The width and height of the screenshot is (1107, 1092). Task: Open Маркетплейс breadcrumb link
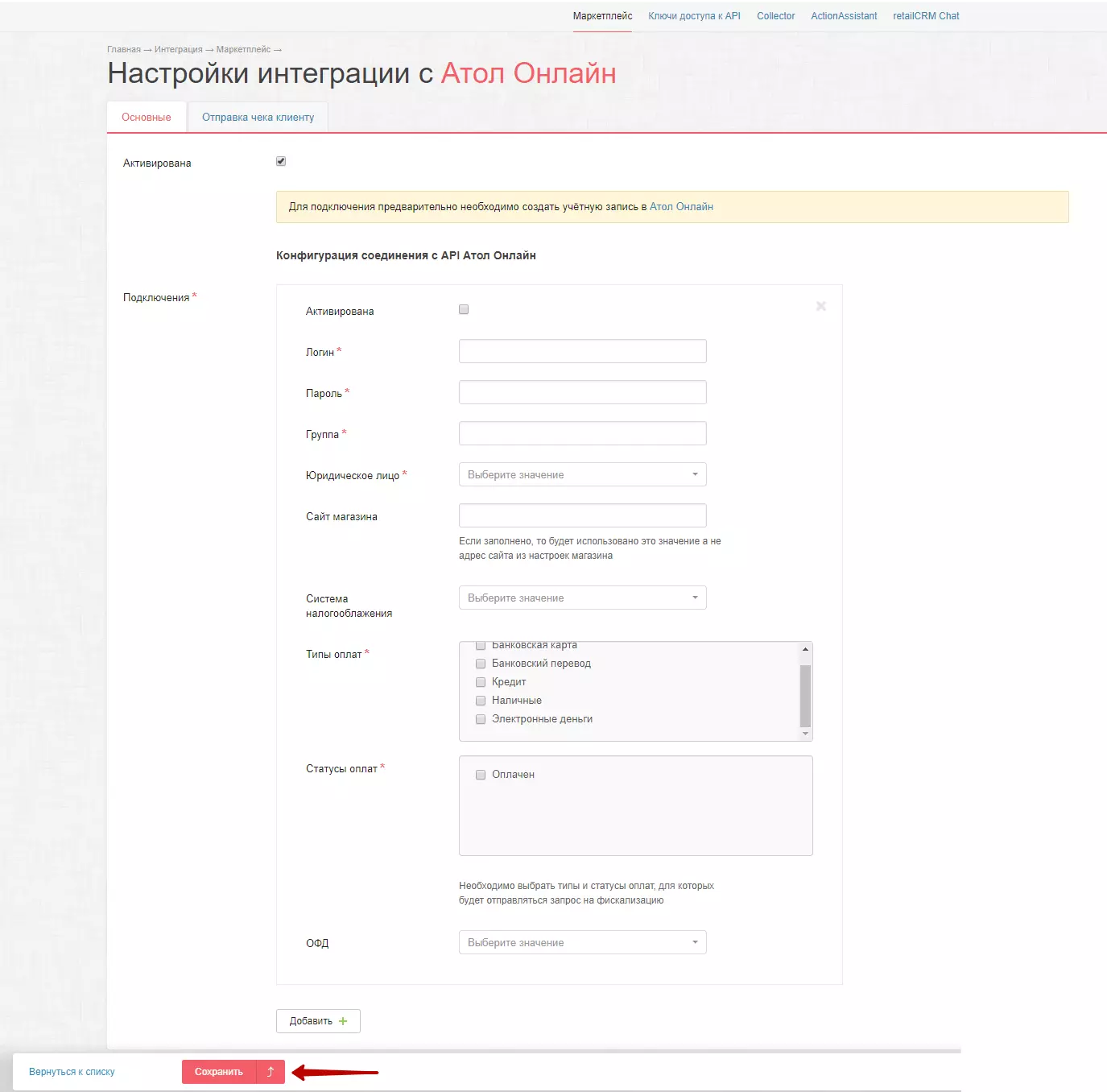coord(243,50)
